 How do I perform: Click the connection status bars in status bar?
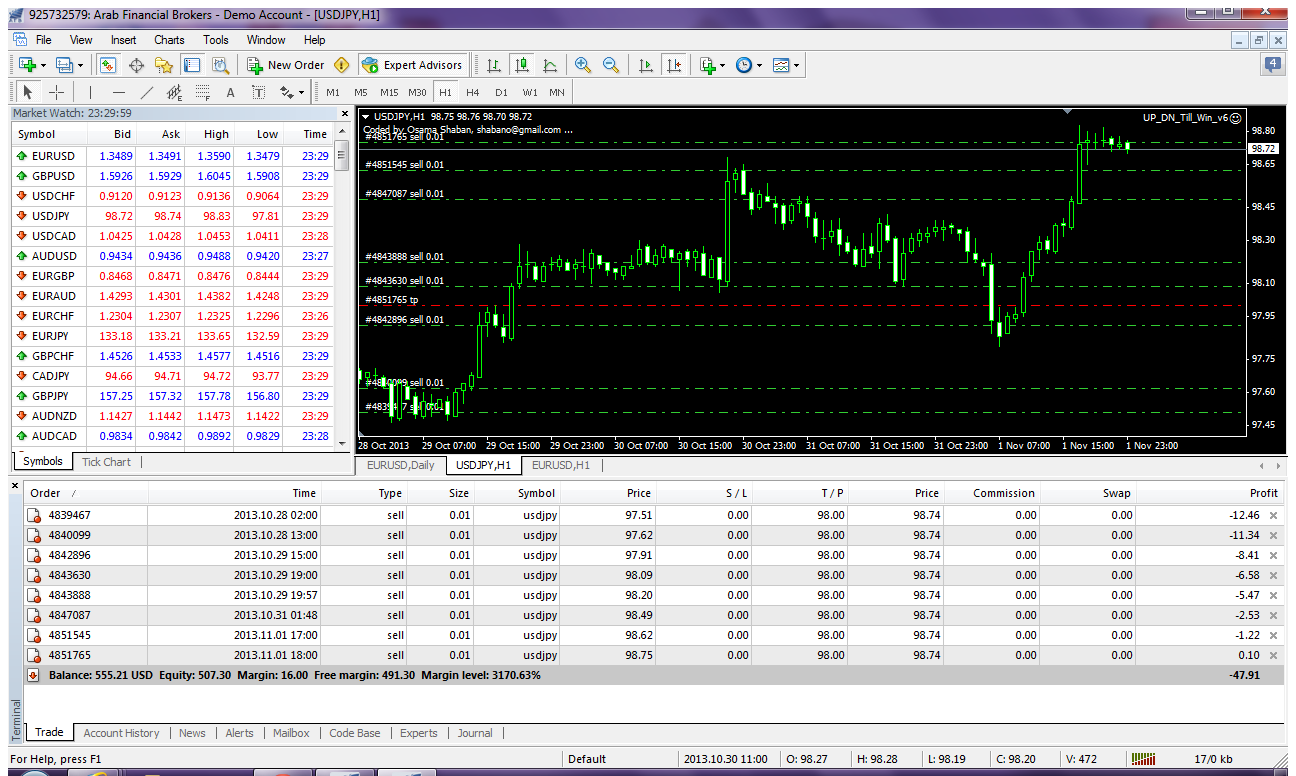pyautogui.click(x=1144, y=759)
